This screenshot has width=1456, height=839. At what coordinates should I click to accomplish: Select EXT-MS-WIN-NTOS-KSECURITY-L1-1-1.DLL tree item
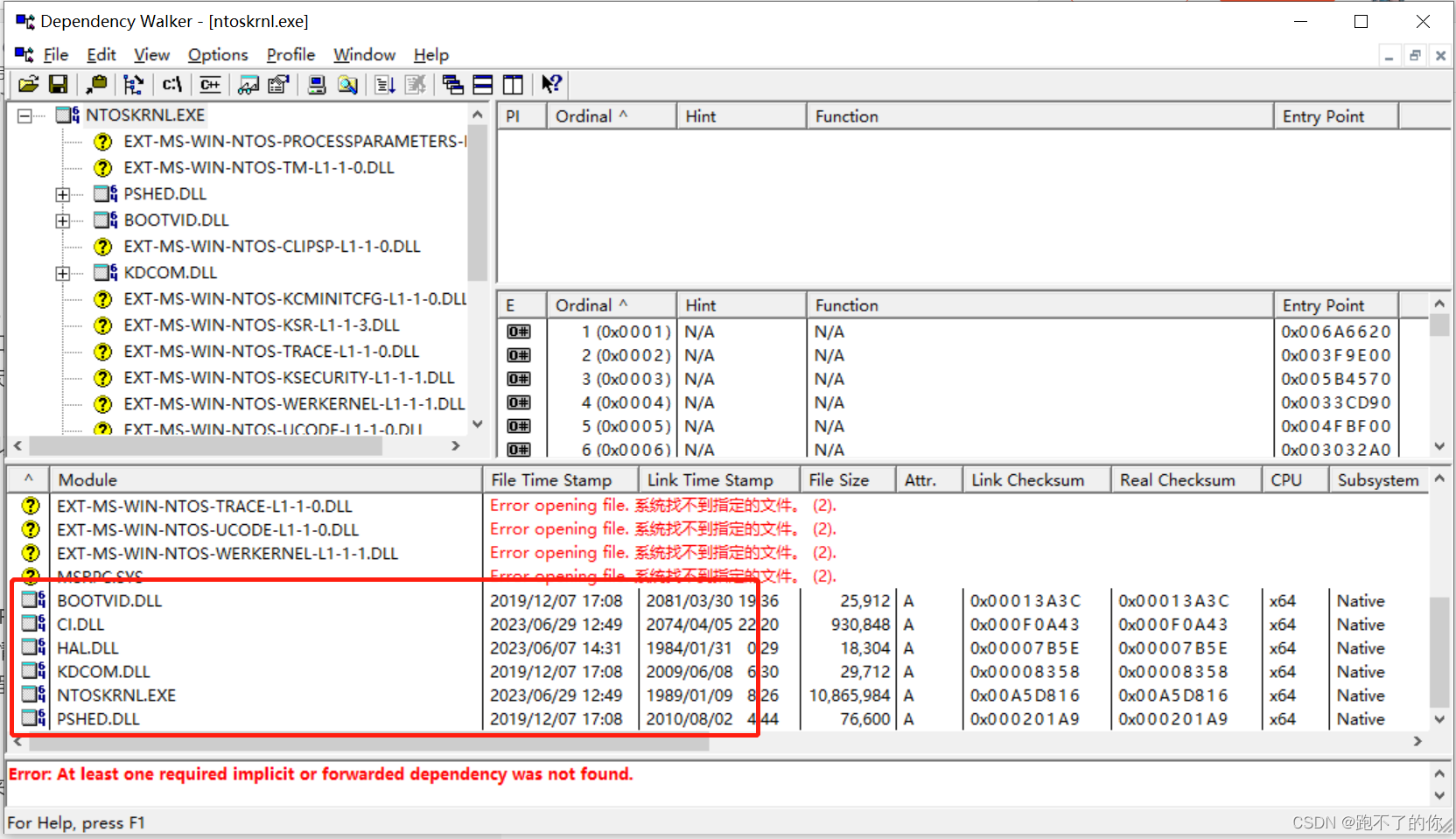[289, 377]
